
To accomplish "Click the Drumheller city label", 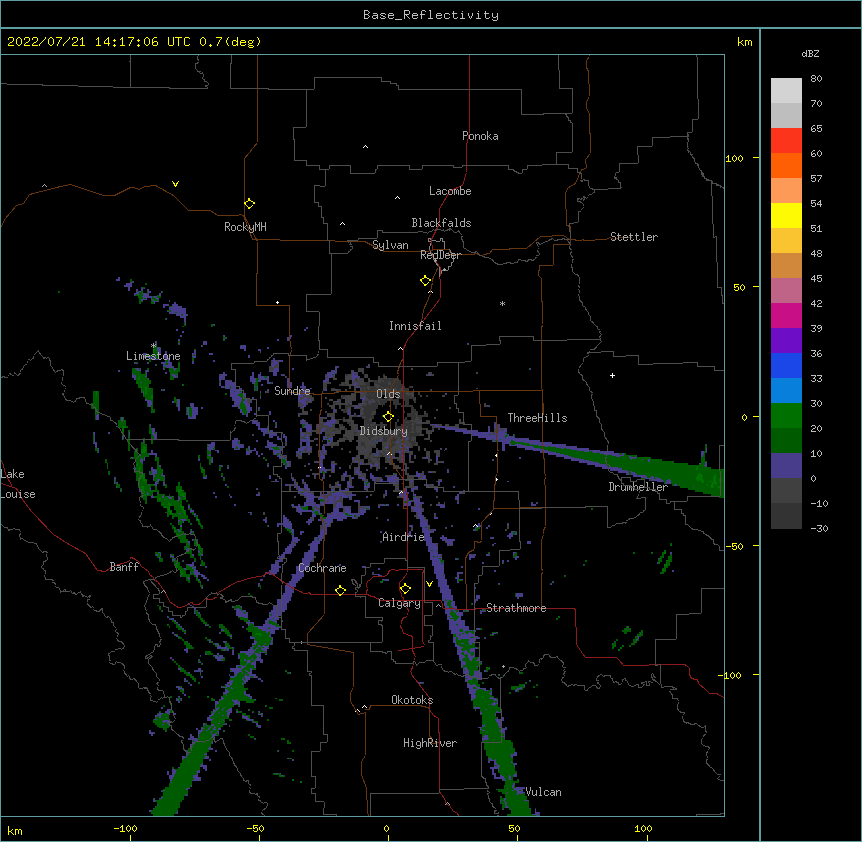I will pos(638,487).
